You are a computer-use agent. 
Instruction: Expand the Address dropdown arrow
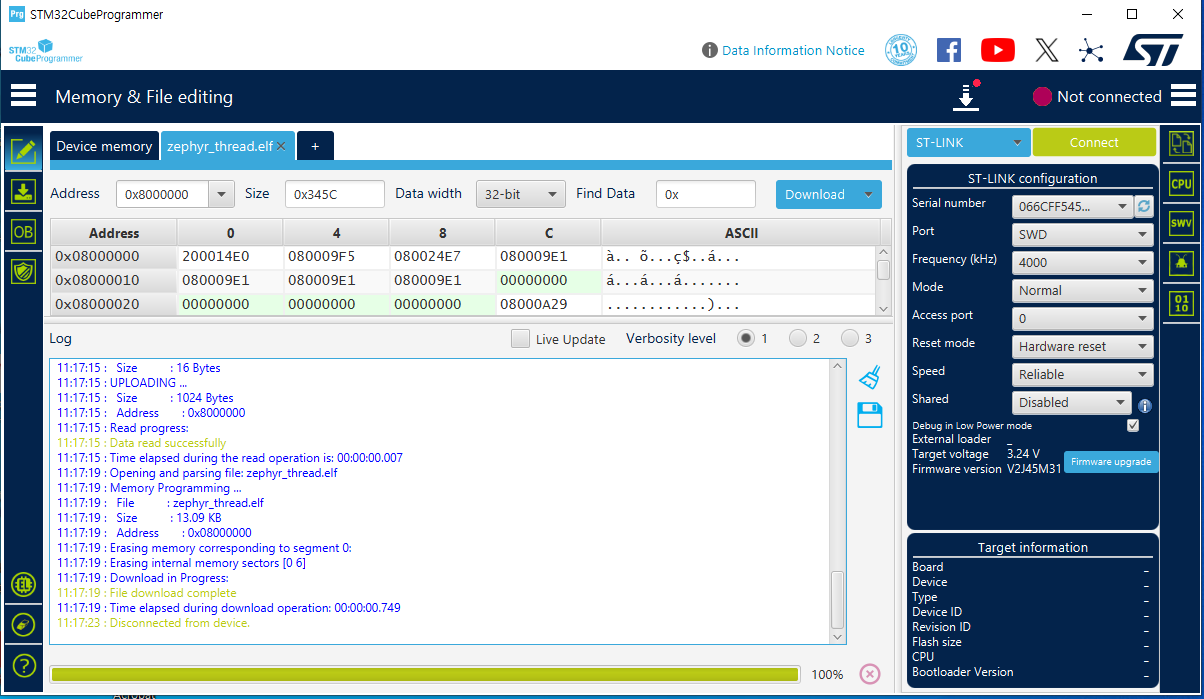[x=222, y=194]
